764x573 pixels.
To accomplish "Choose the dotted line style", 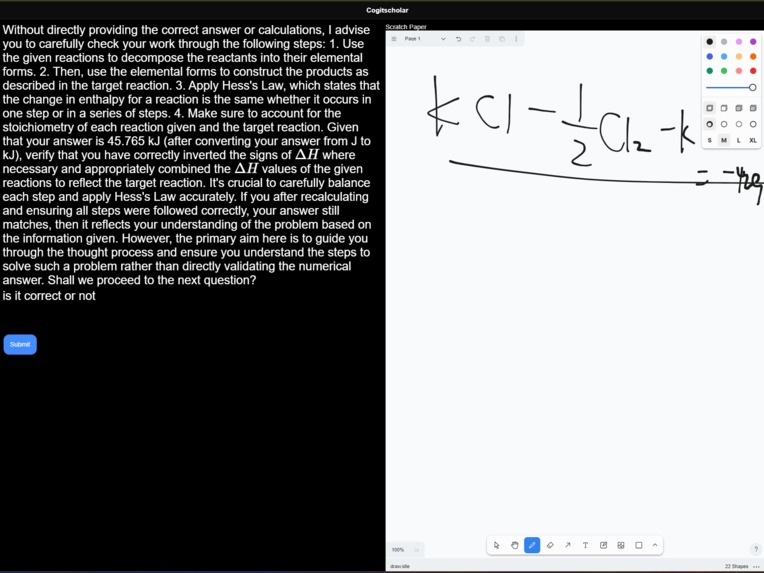I will point(739,124).
